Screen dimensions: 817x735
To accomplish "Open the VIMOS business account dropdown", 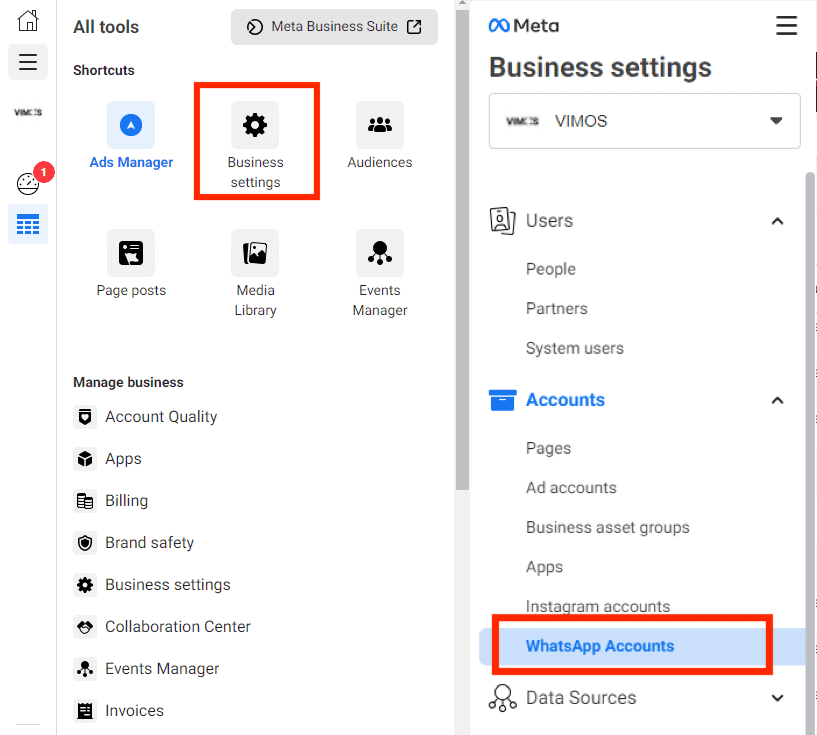I will pyautogui.click(x=645, y=121).
